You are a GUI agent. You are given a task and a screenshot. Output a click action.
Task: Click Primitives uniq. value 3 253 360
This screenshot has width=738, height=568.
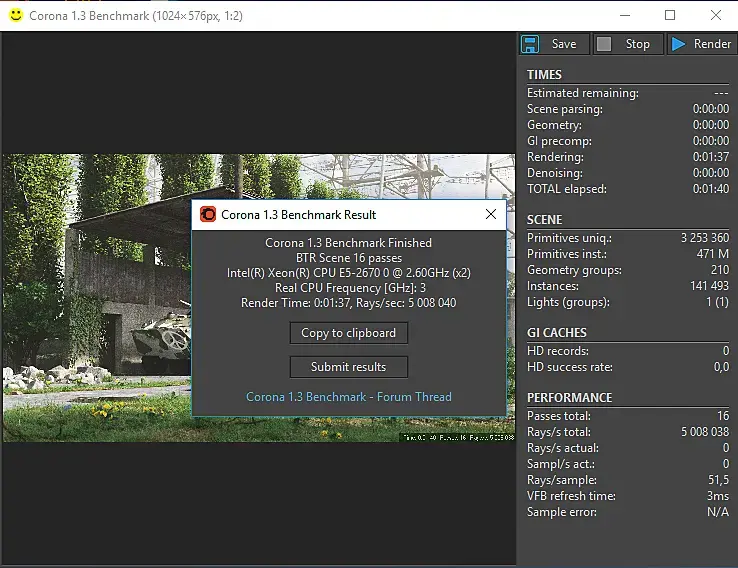coord(705,238)
